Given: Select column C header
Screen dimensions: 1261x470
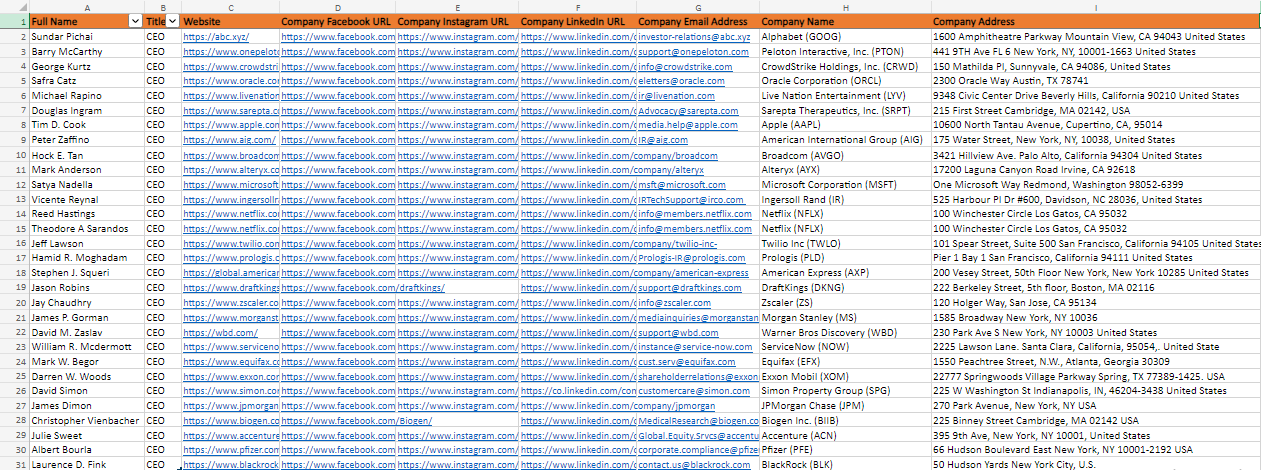Looking at the screenshot, I should coord(230,7).
